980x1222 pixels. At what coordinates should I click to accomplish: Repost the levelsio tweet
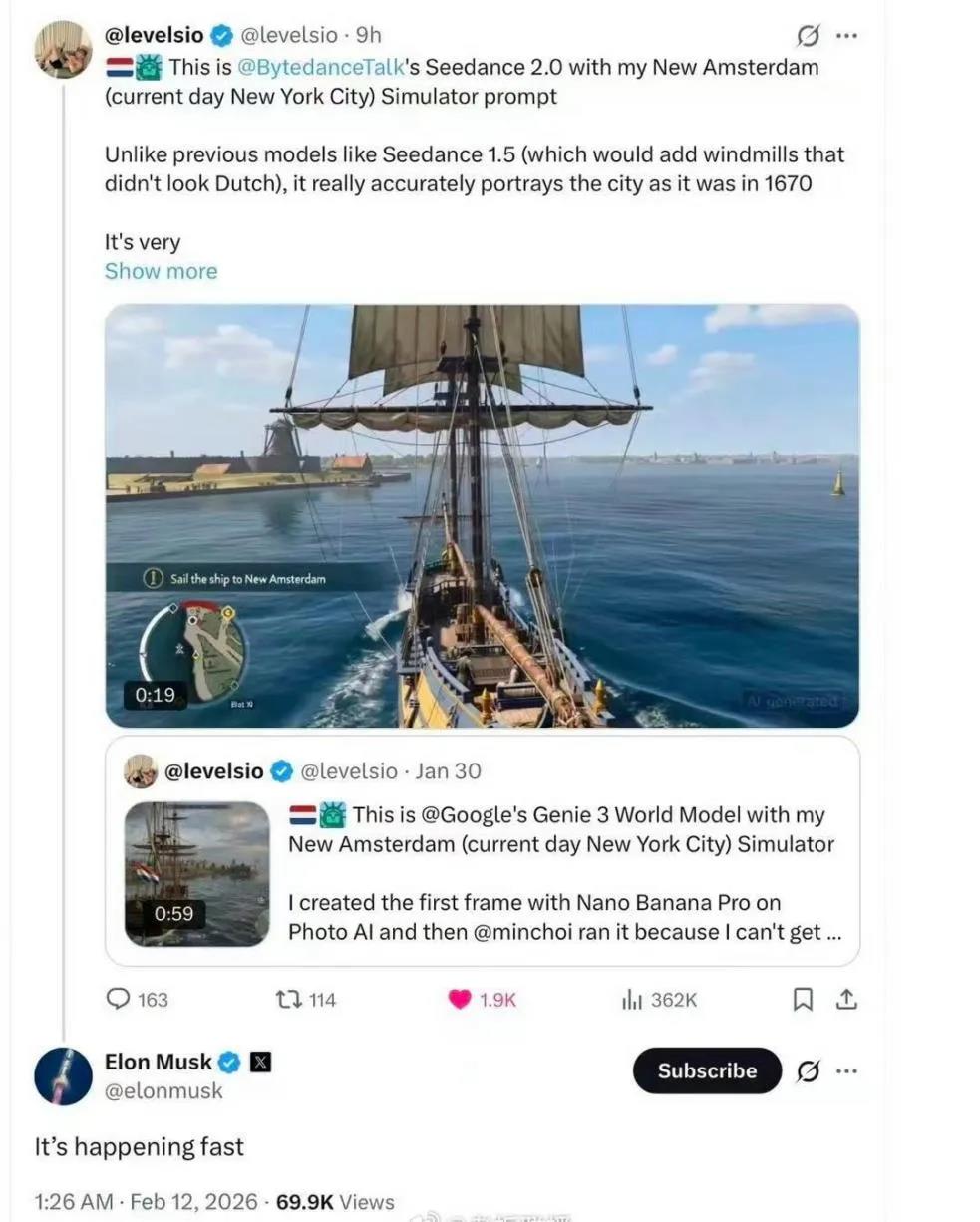click(x=289, y=999)
